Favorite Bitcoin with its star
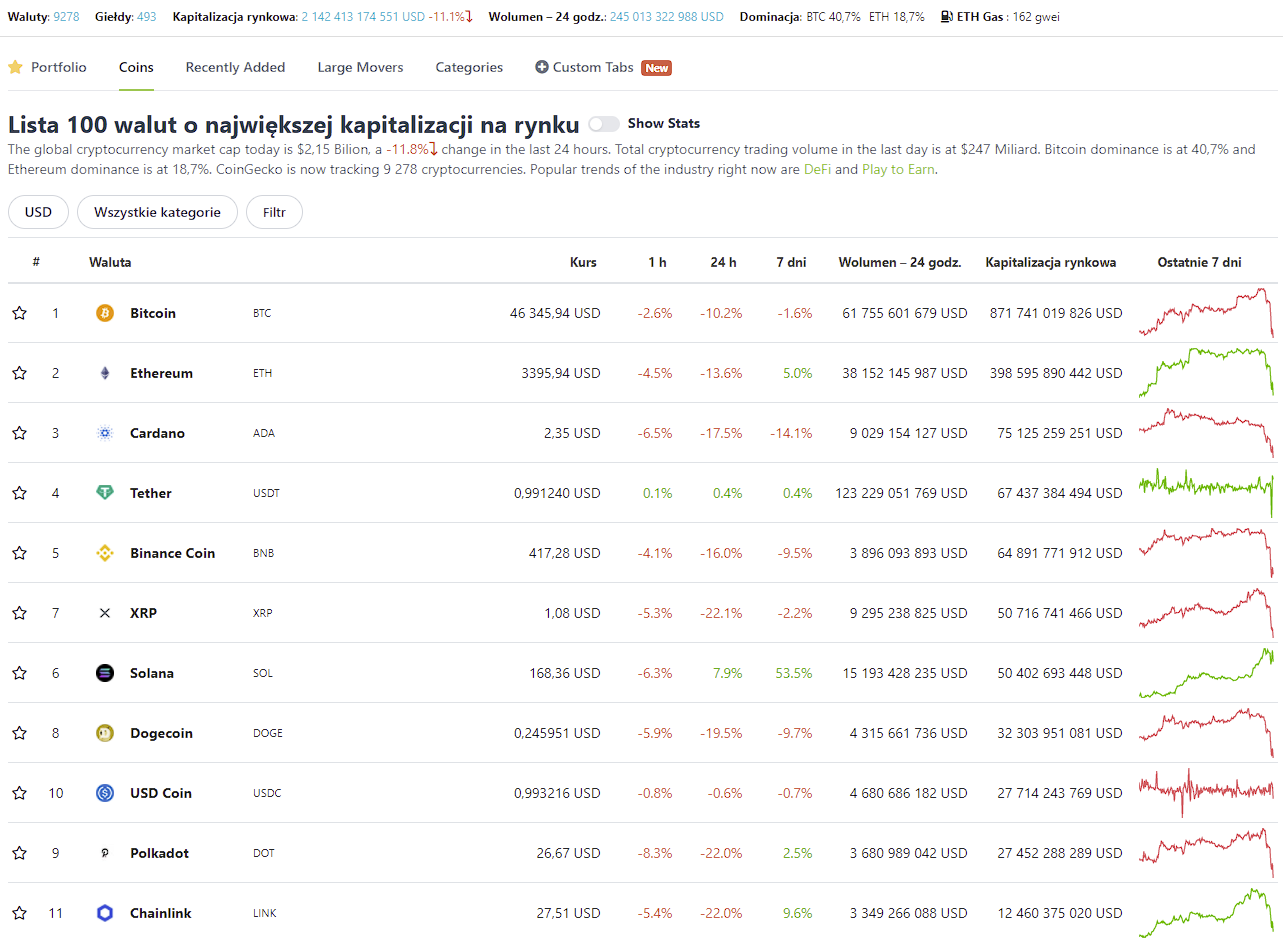Image resolution: width=1283 pixels, height=941 pixels. click(x=19, y=313)
